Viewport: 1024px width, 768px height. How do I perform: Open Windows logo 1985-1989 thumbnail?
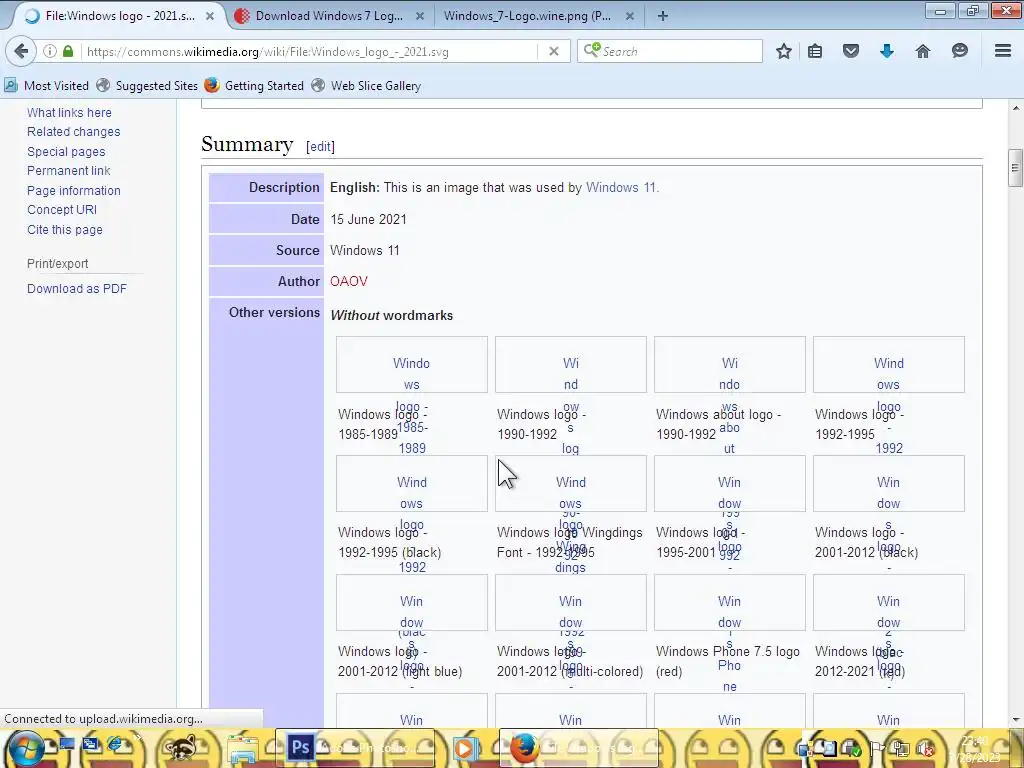point(411,364)
